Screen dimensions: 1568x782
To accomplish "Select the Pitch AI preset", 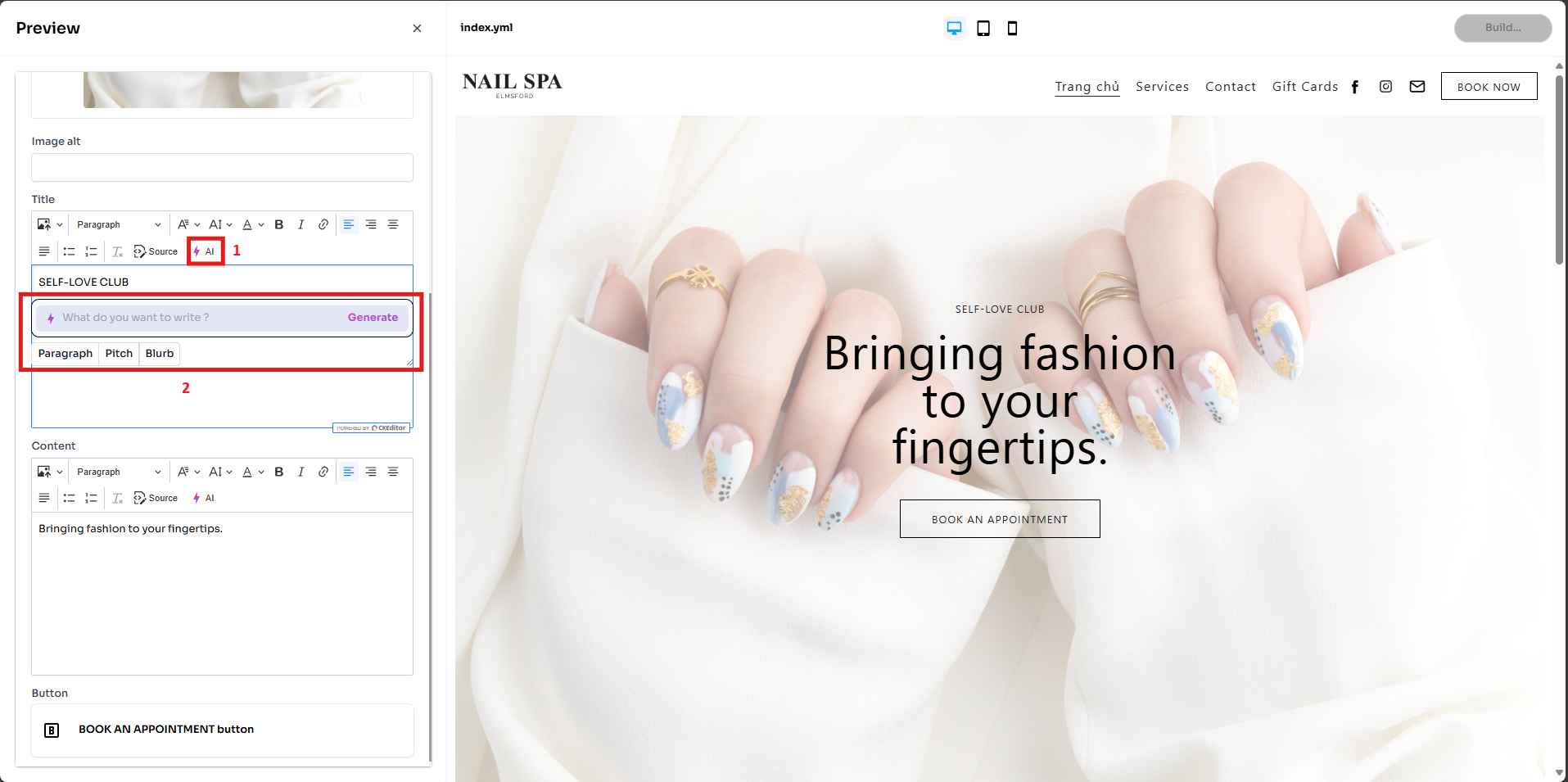I will [x=119, y=354].
